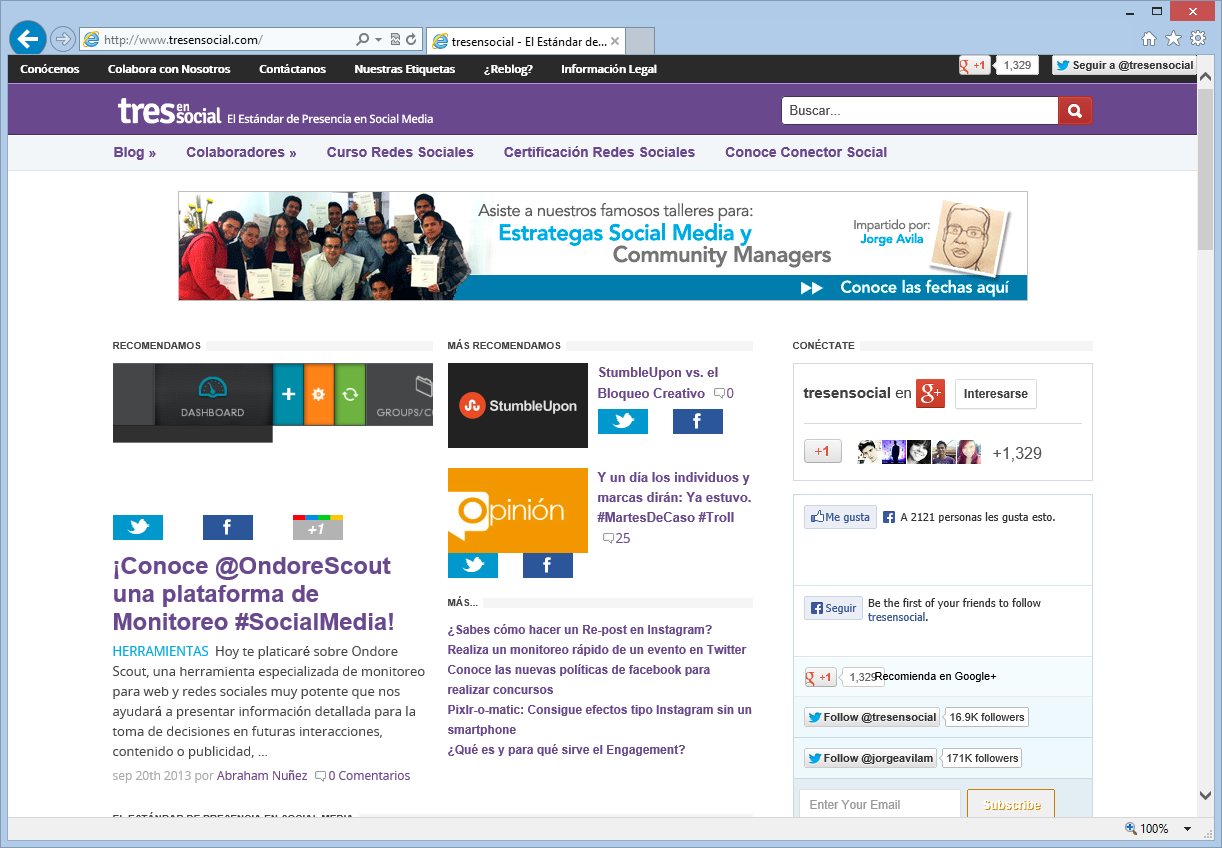This screenshot has height=848, width=1222.
Task: Open Curso Redes Sociales
Action: [400, 152]
